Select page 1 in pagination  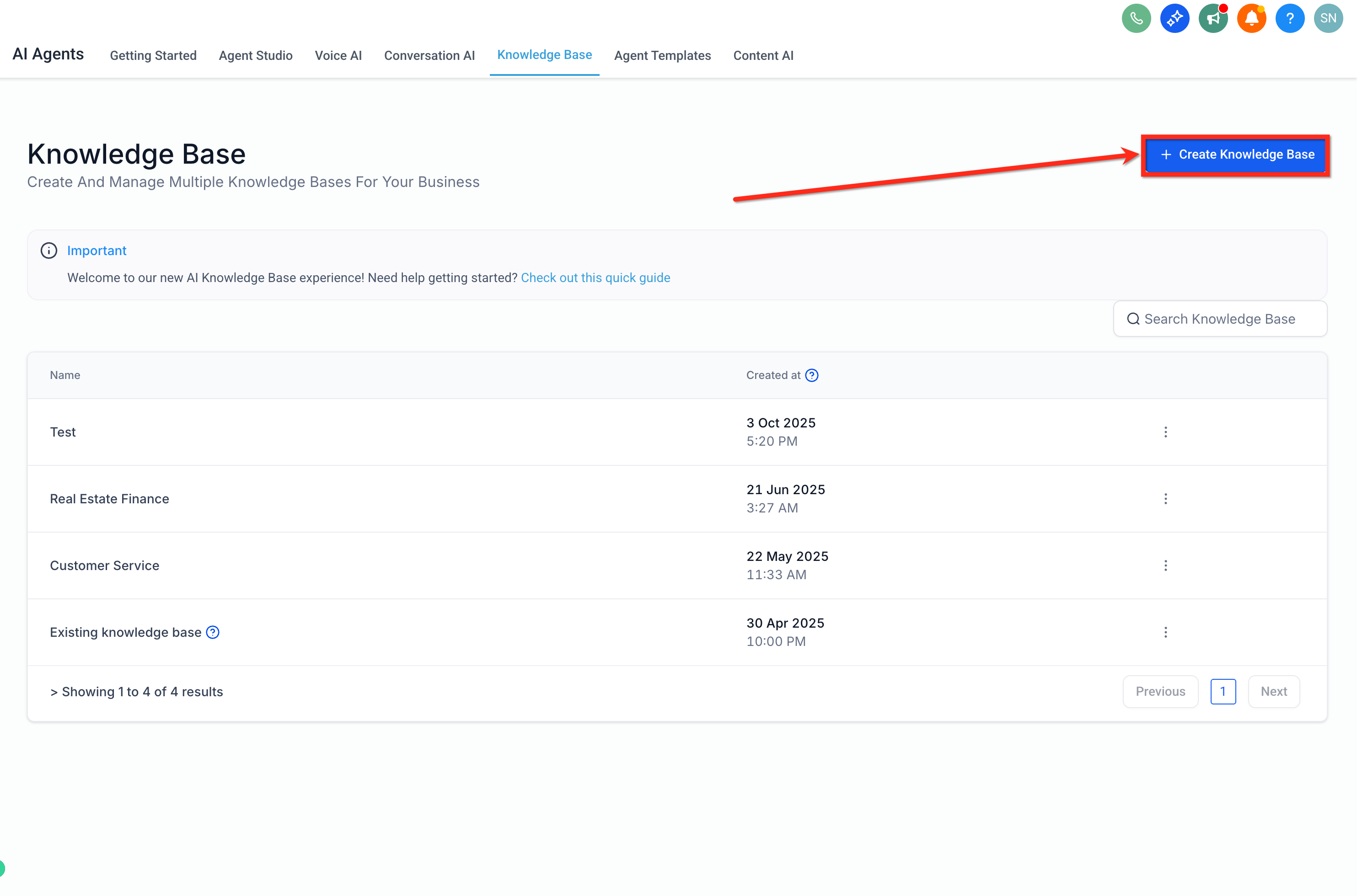click(x=1223, y=691)
